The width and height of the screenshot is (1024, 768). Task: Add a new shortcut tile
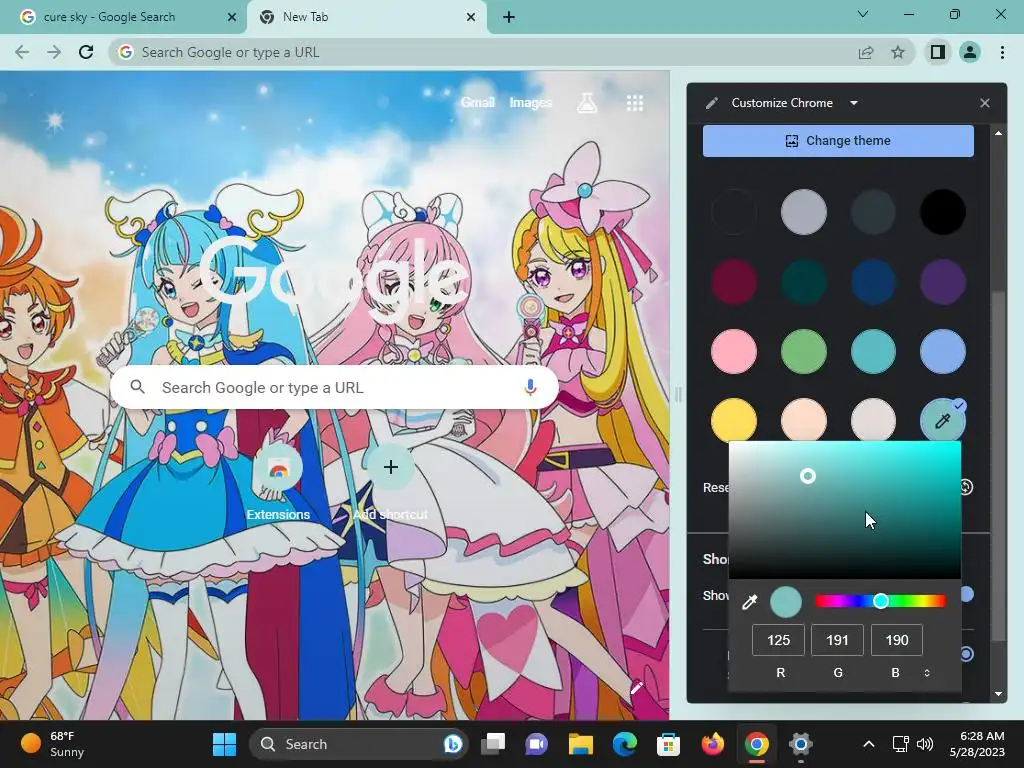[391, 483]
